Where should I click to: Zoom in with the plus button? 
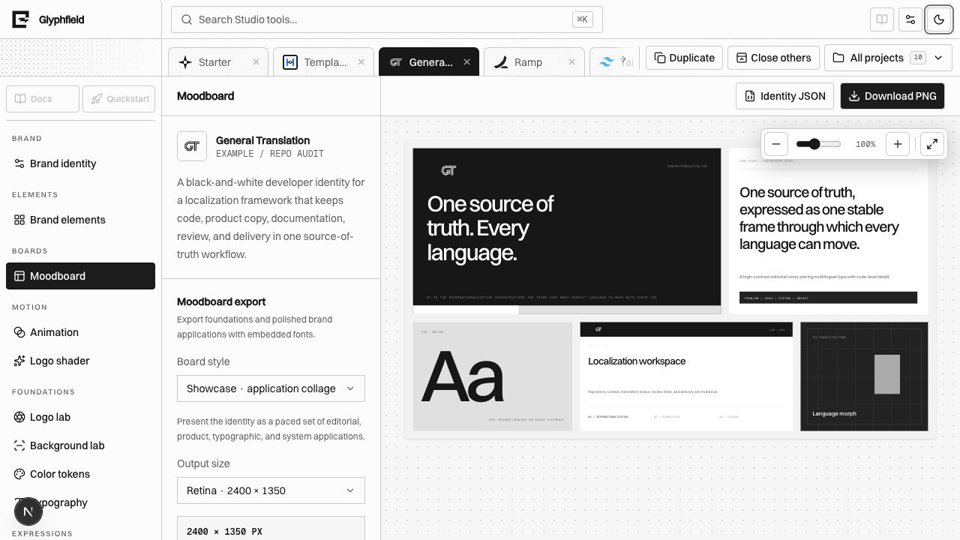click(x=898, y=144)
